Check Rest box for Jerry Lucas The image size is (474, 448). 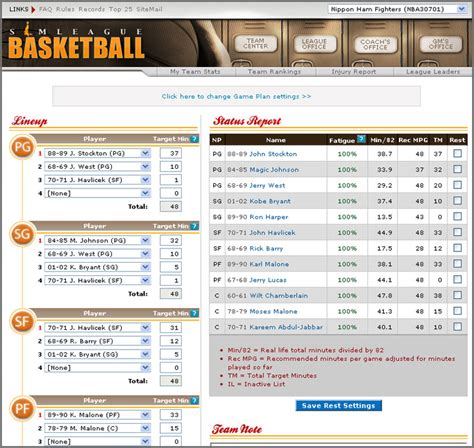[x=458, y=279]
